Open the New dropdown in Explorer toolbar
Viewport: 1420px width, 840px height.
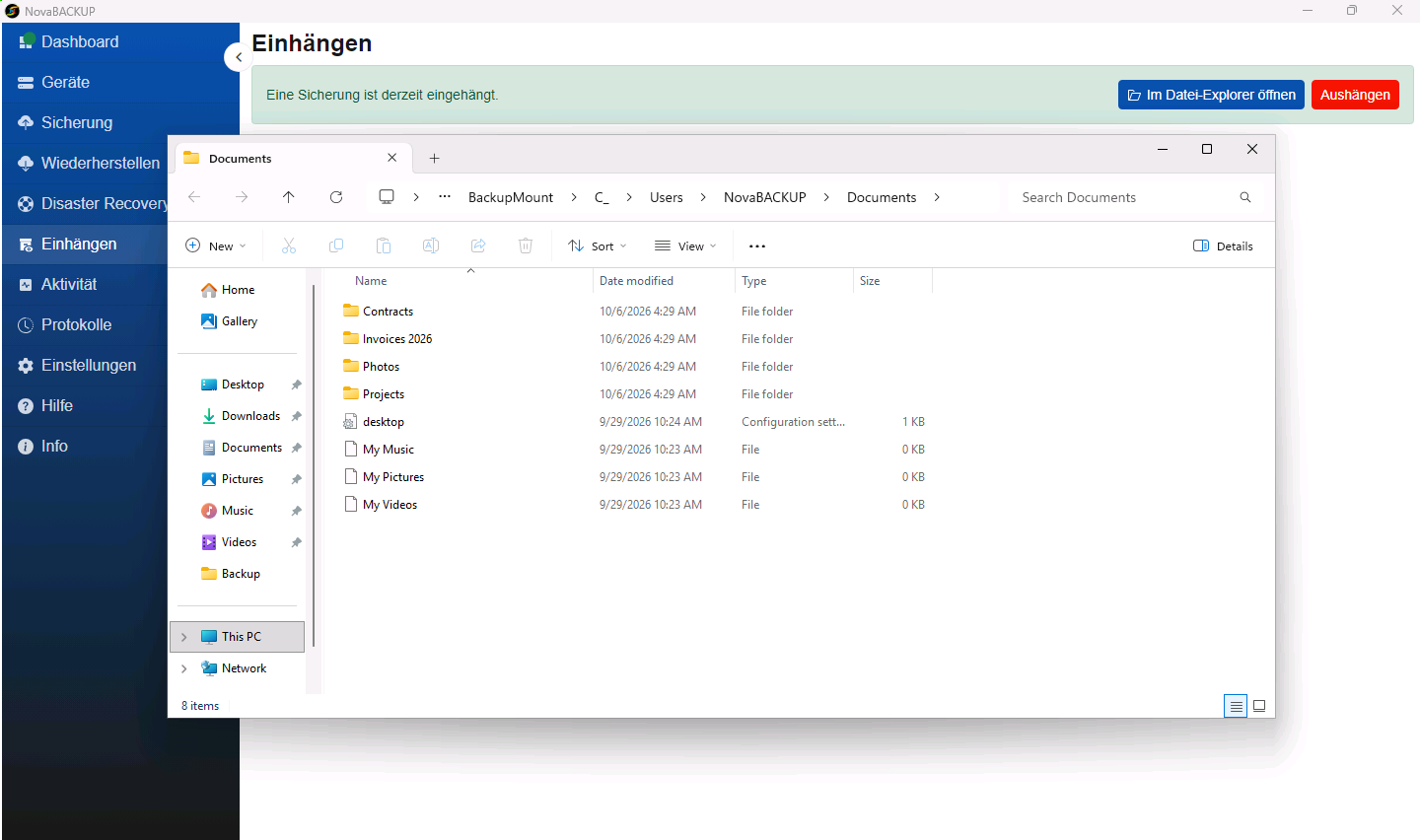pos(216,245)
